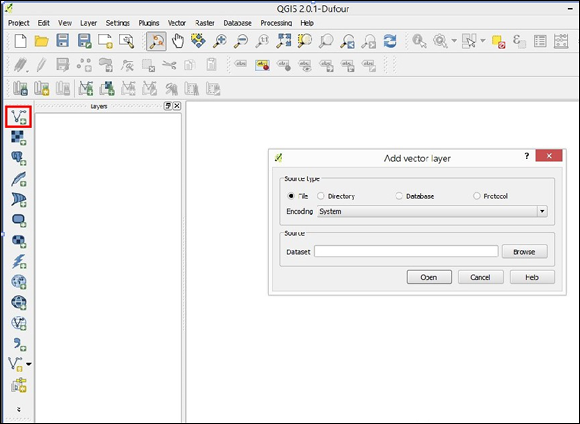Image resolution: width=580 pixels, height=424 pixels.
Task: Click the Add Vector Layer icon
Action: (18, 117)
